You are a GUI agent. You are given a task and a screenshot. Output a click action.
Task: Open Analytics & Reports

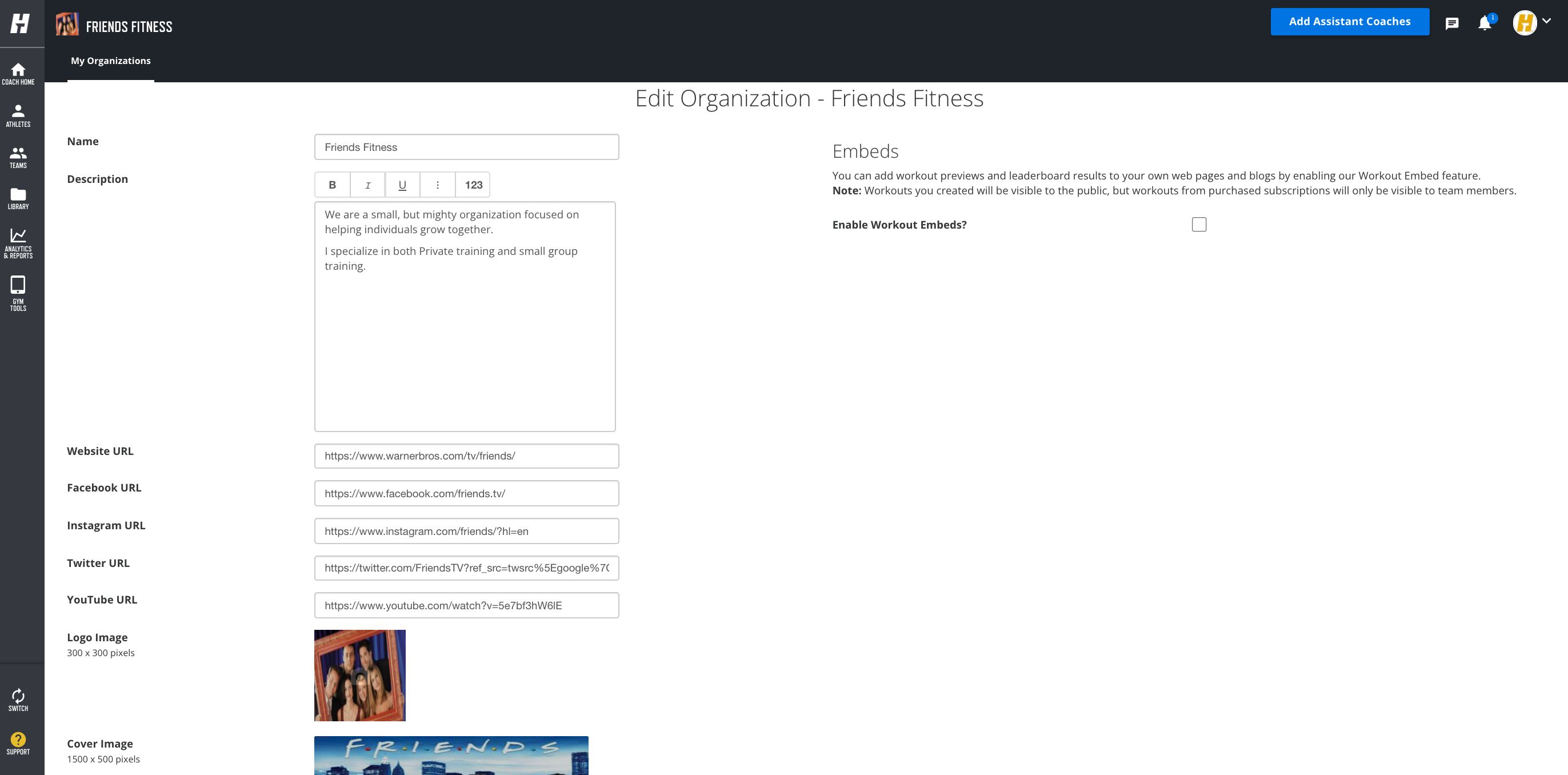(18, 243)
